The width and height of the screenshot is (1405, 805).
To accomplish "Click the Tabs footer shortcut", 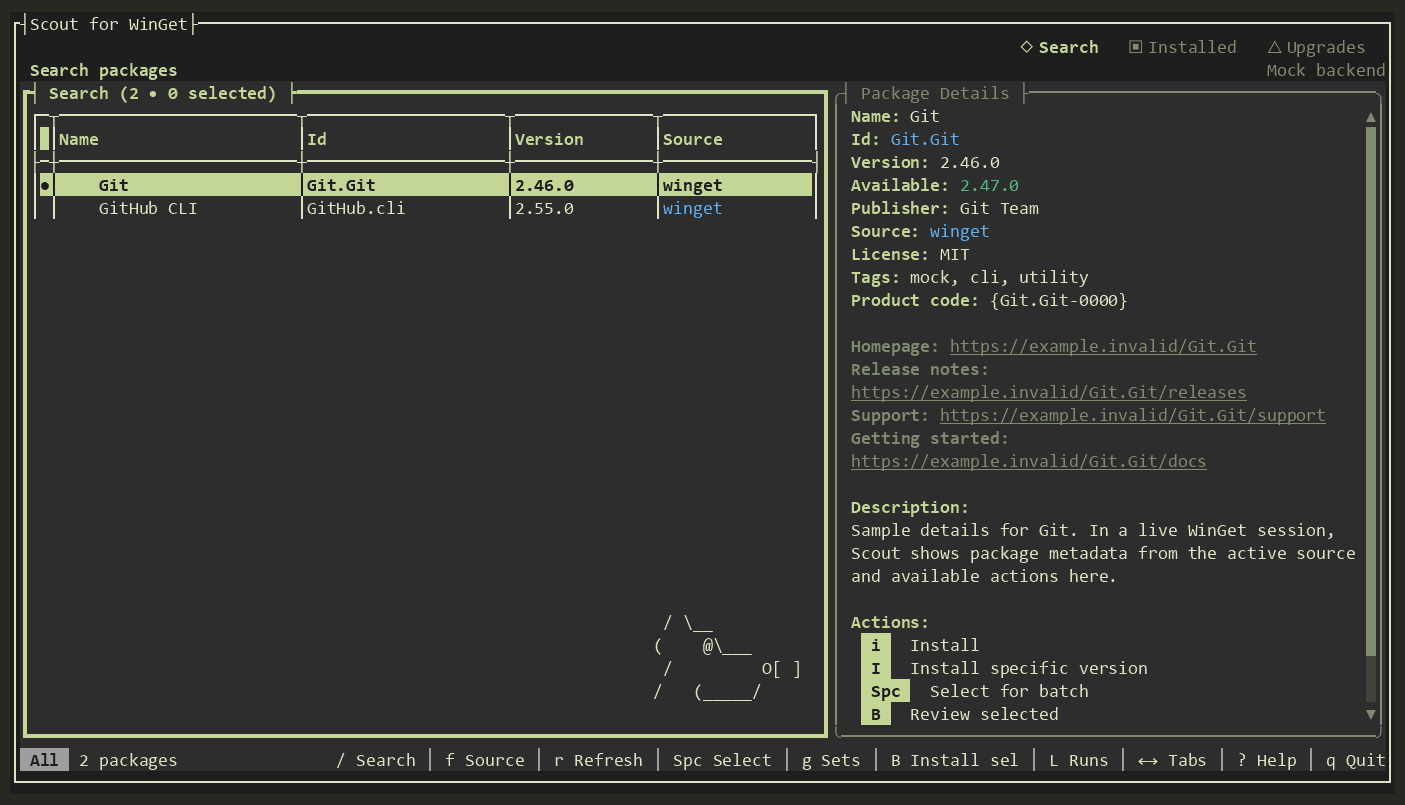I will pyautogui.click(x=1172, y=760).
